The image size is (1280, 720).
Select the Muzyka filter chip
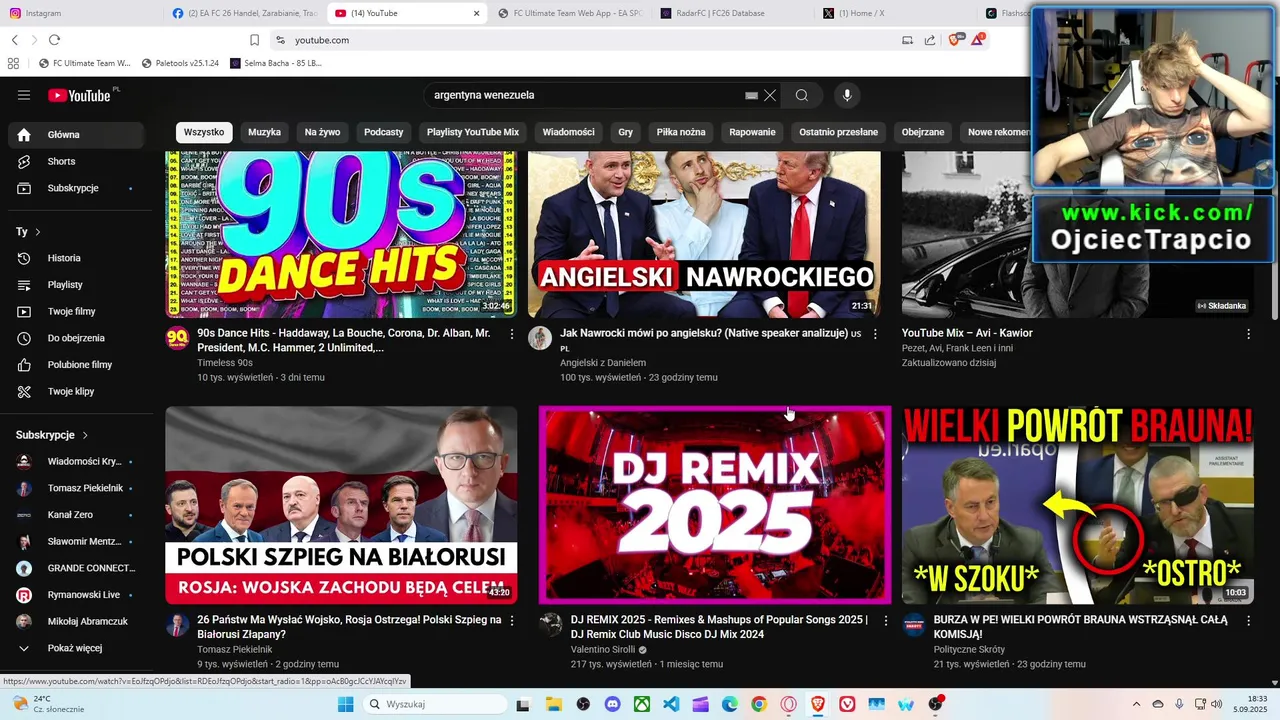tap(264, 132)
